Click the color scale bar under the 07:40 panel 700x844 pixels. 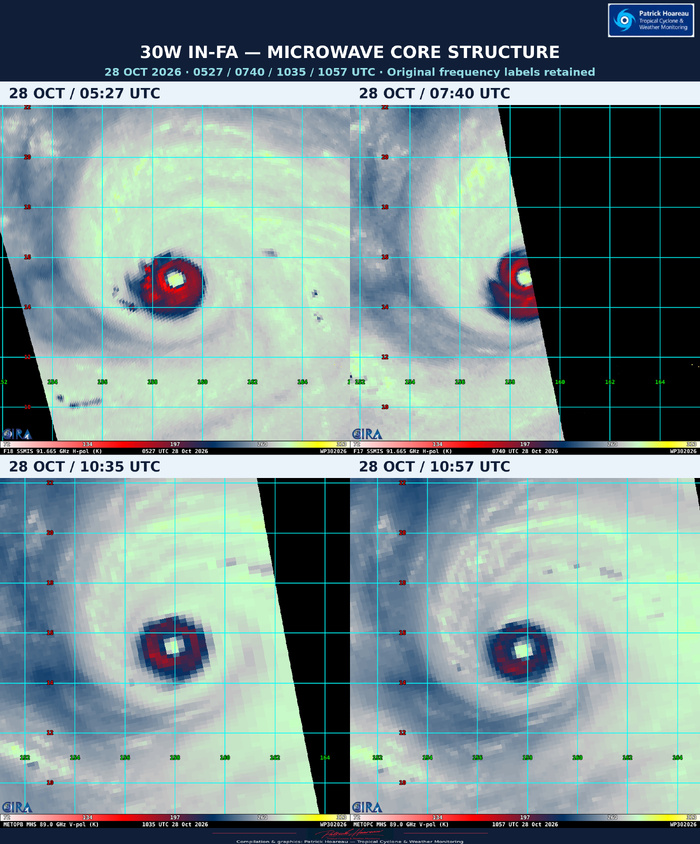[525, 445]
